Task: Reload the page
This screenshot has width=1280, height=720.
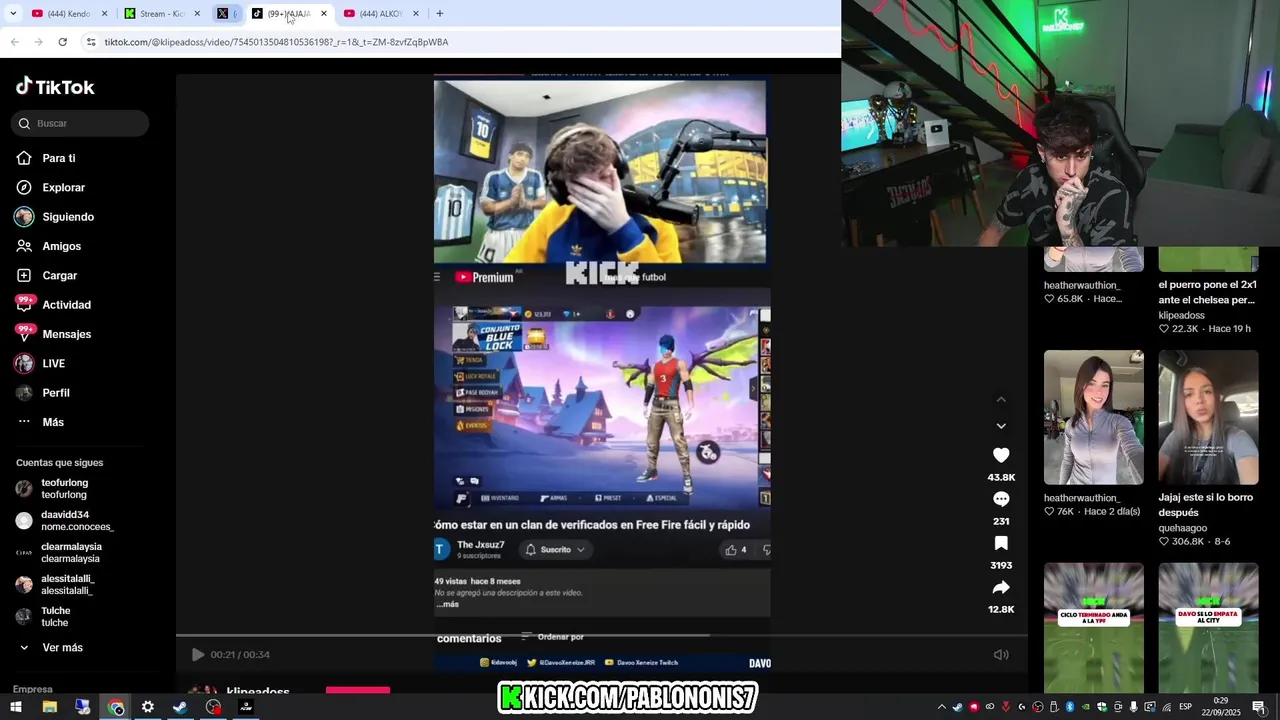Action: pyautogui.click(x=62, y=42)
